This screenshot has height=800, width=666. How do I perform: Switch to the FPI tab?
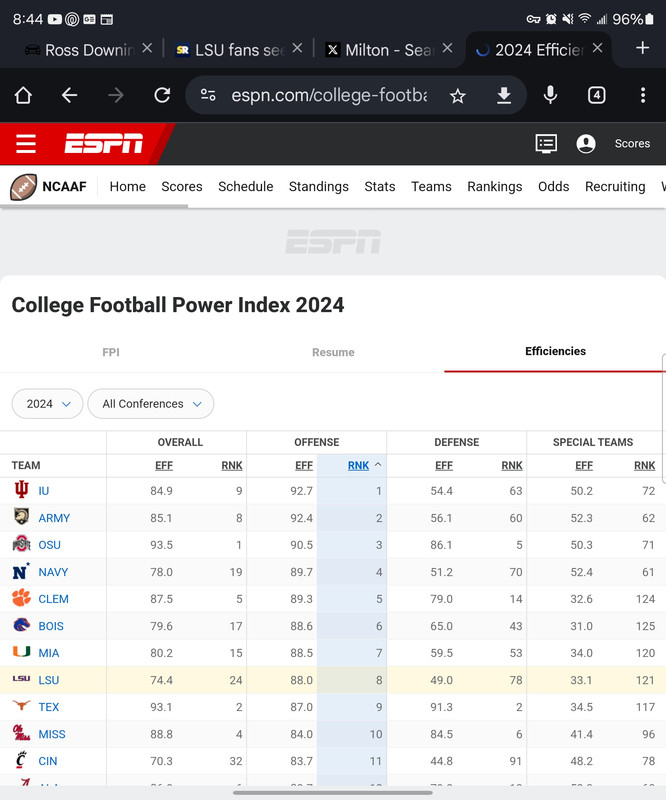click(x=111, y=352)
